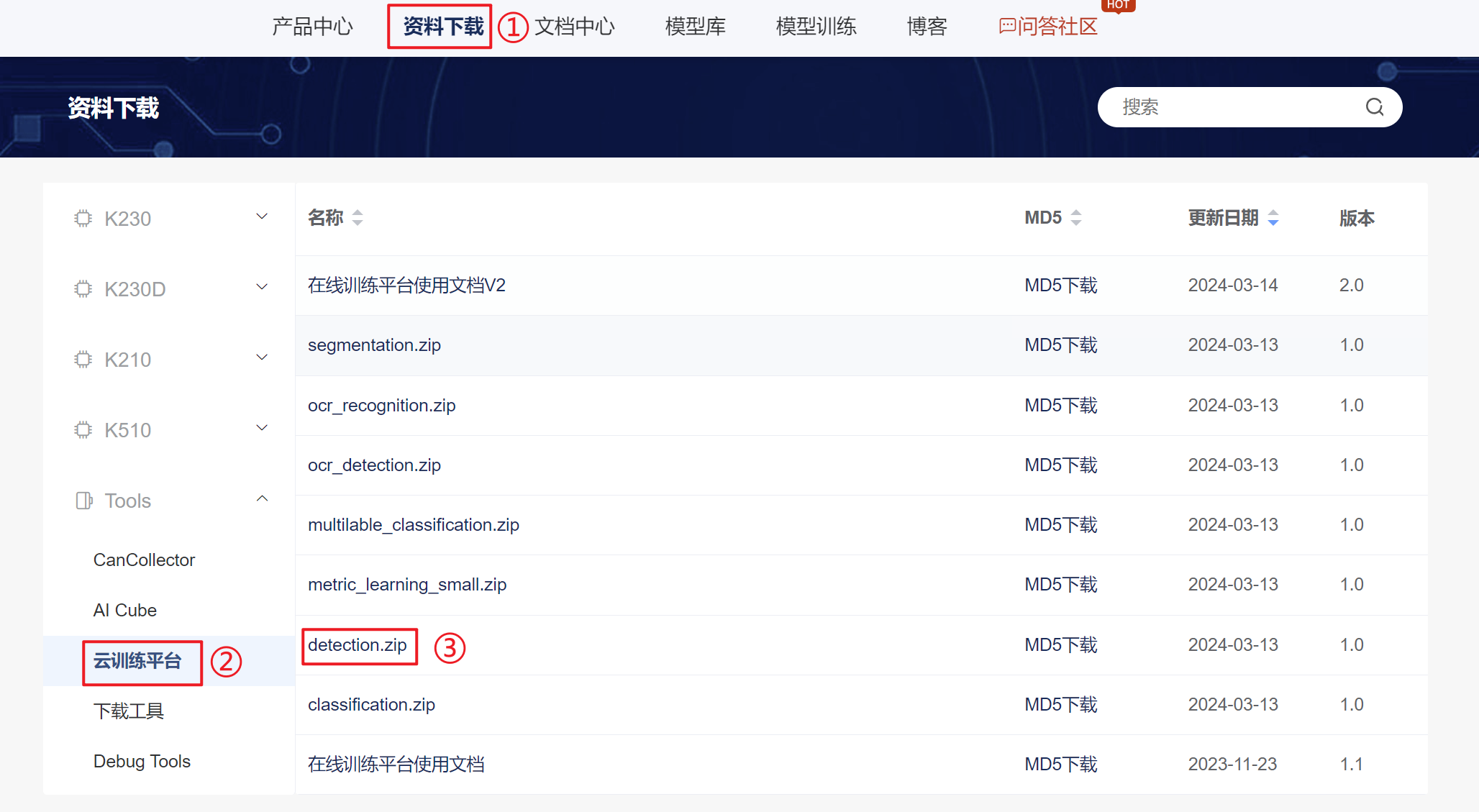Screen dimensions: 1479x812
Task: Download detection.zip file
Action: point(358,644)
